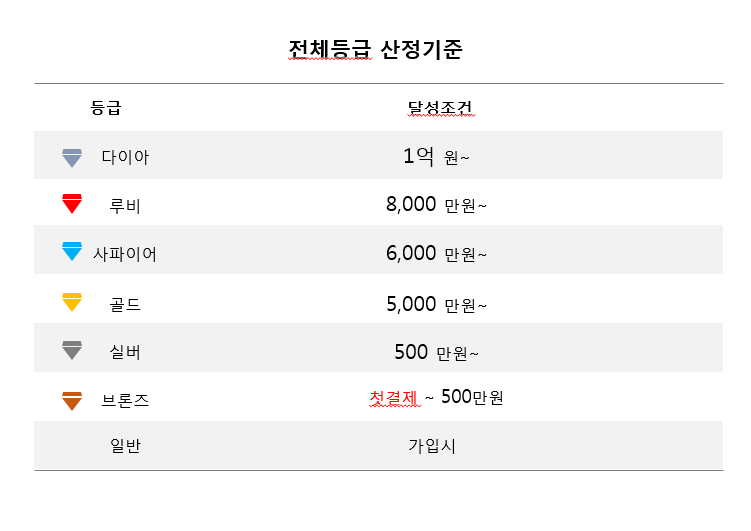
Task: Select the 달성조건 column header
Action: 441,108
